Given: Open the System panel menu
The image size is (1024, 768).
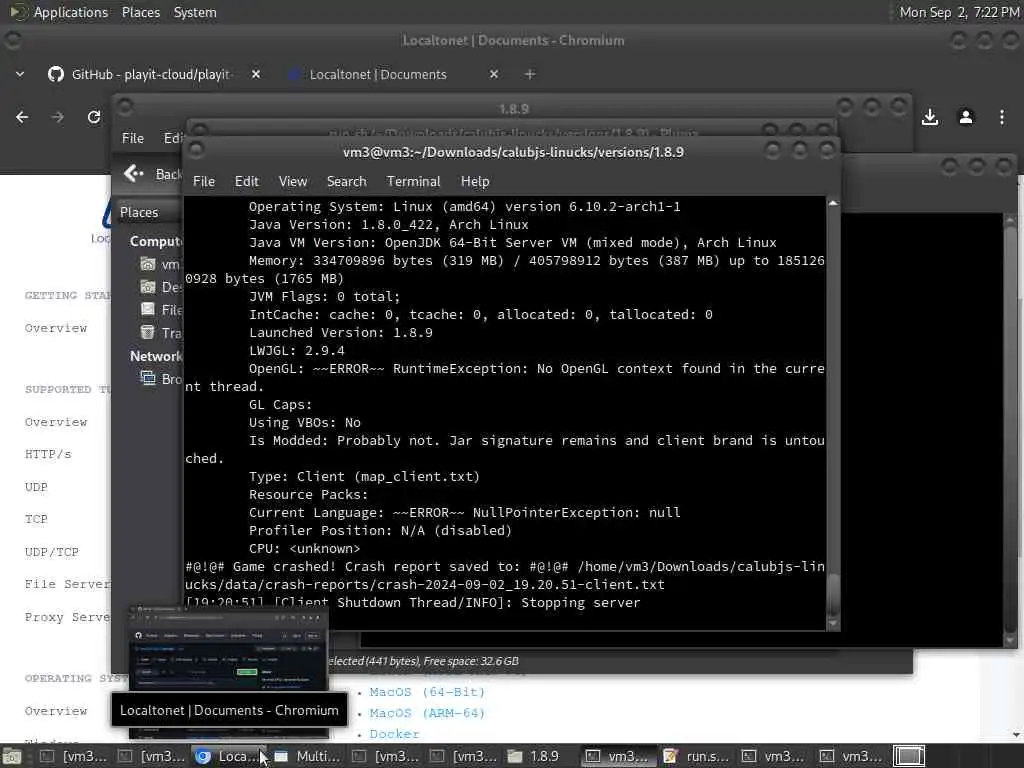Looking at the screenshot, I should pyautogui.click(x=195, y=12).
